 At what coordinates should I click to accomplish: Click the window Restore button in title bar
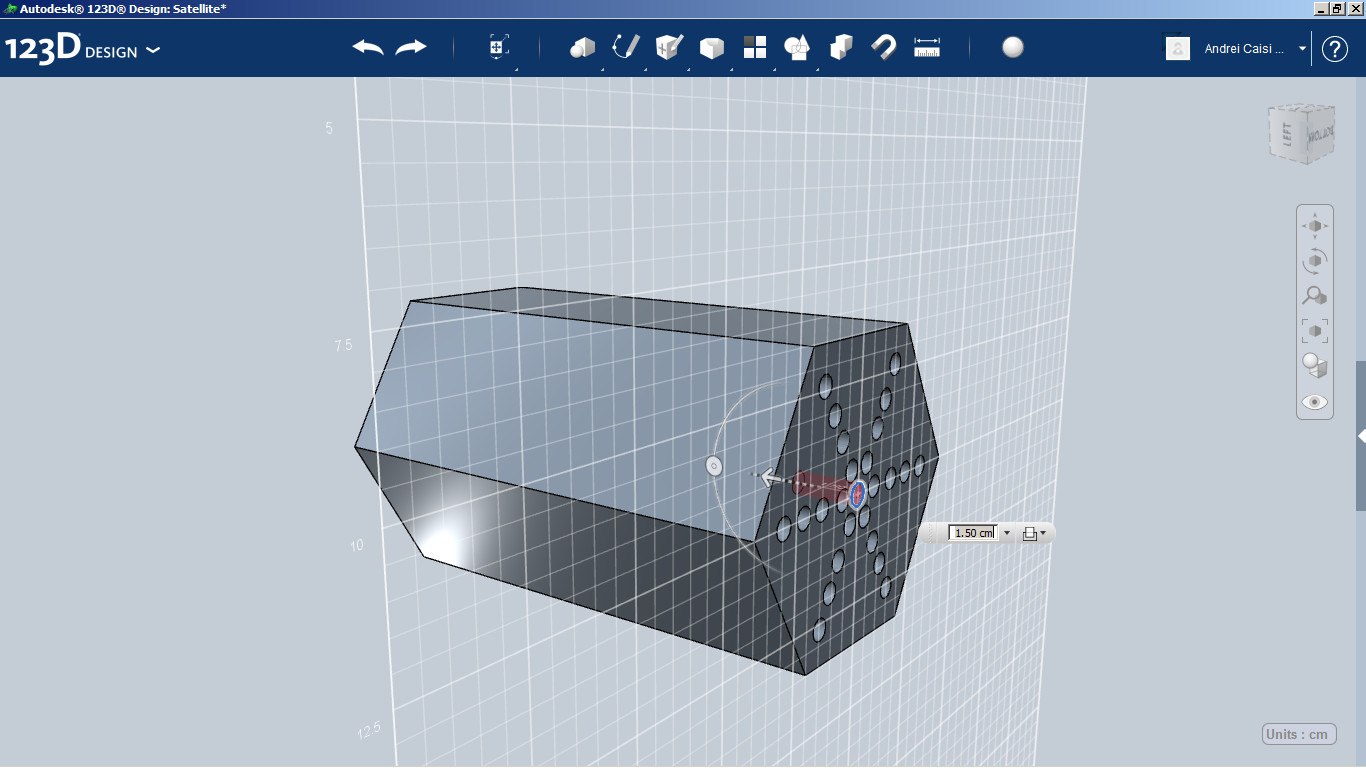point(1337,8)
